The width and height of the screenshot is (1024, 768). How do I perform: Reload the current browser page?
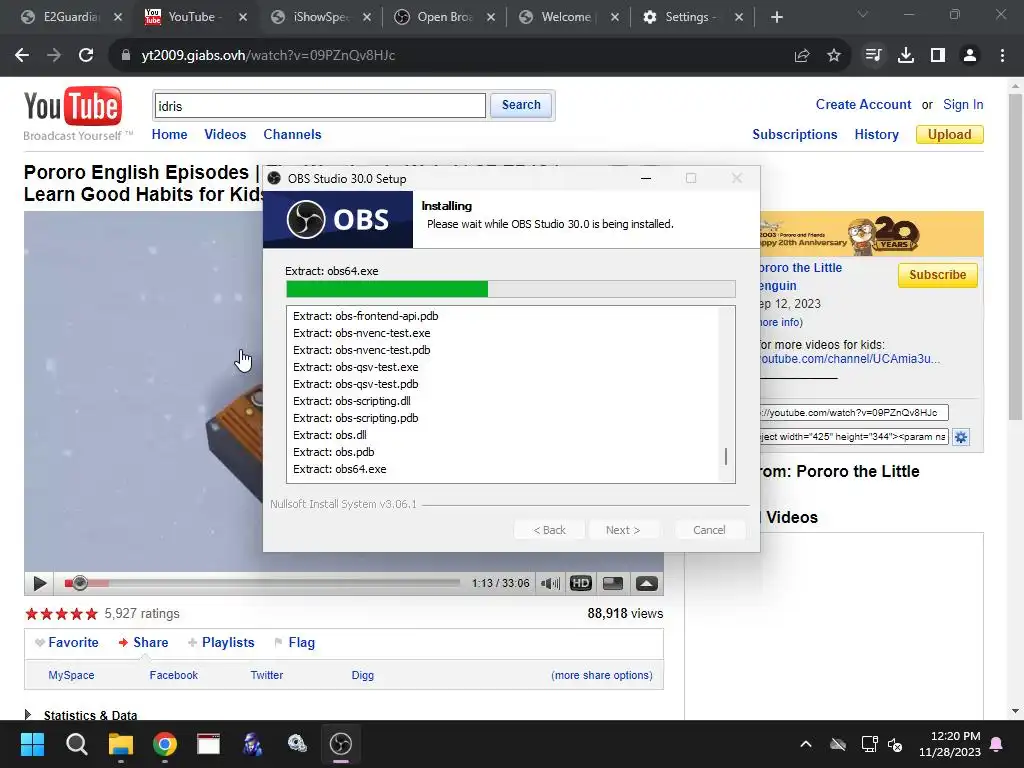(x=86, y=56)
